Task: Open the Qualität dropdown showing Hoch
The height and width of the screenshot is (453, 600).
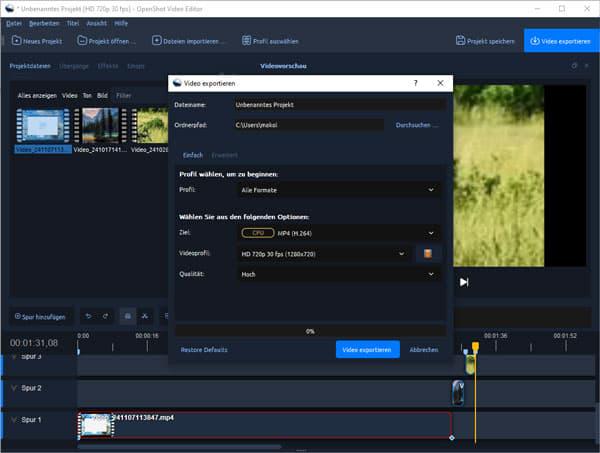Action: pos(339,274)
